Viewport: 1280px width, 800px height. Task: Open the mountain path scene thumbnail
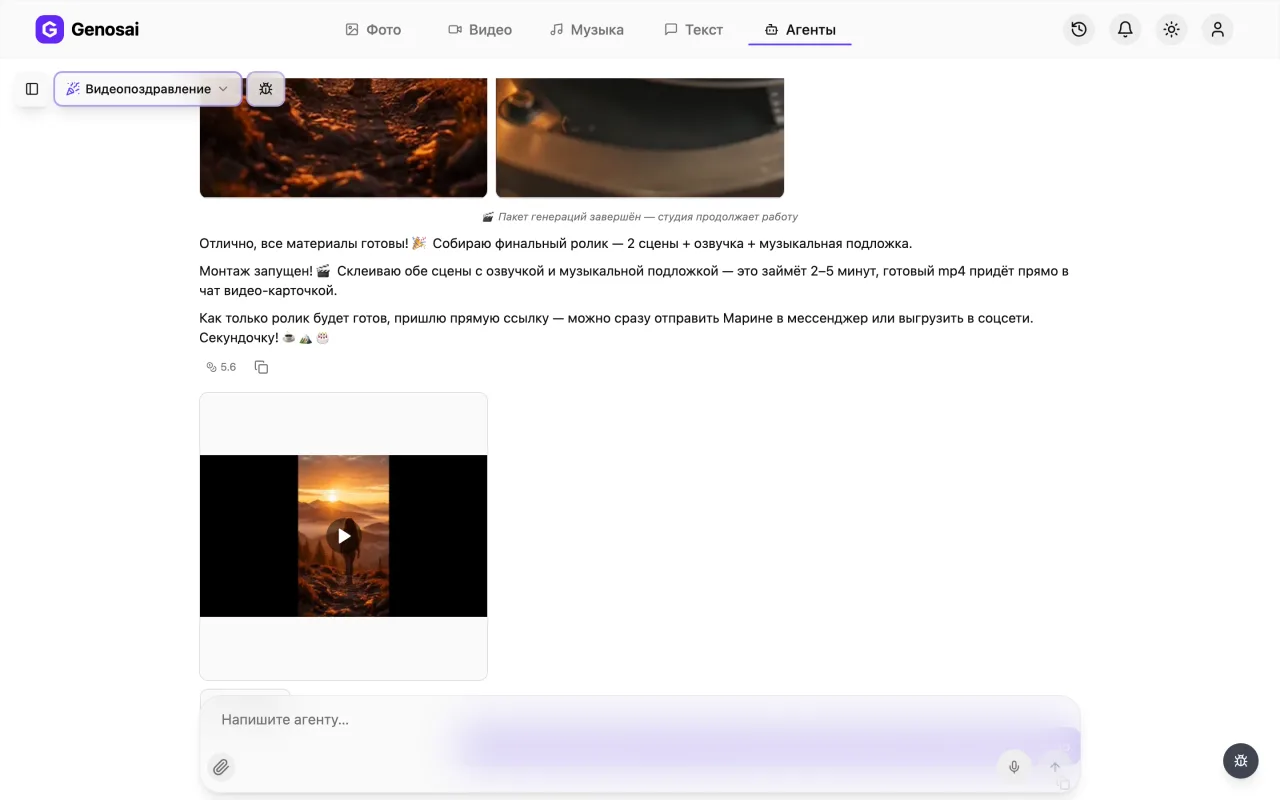point(343,137)
